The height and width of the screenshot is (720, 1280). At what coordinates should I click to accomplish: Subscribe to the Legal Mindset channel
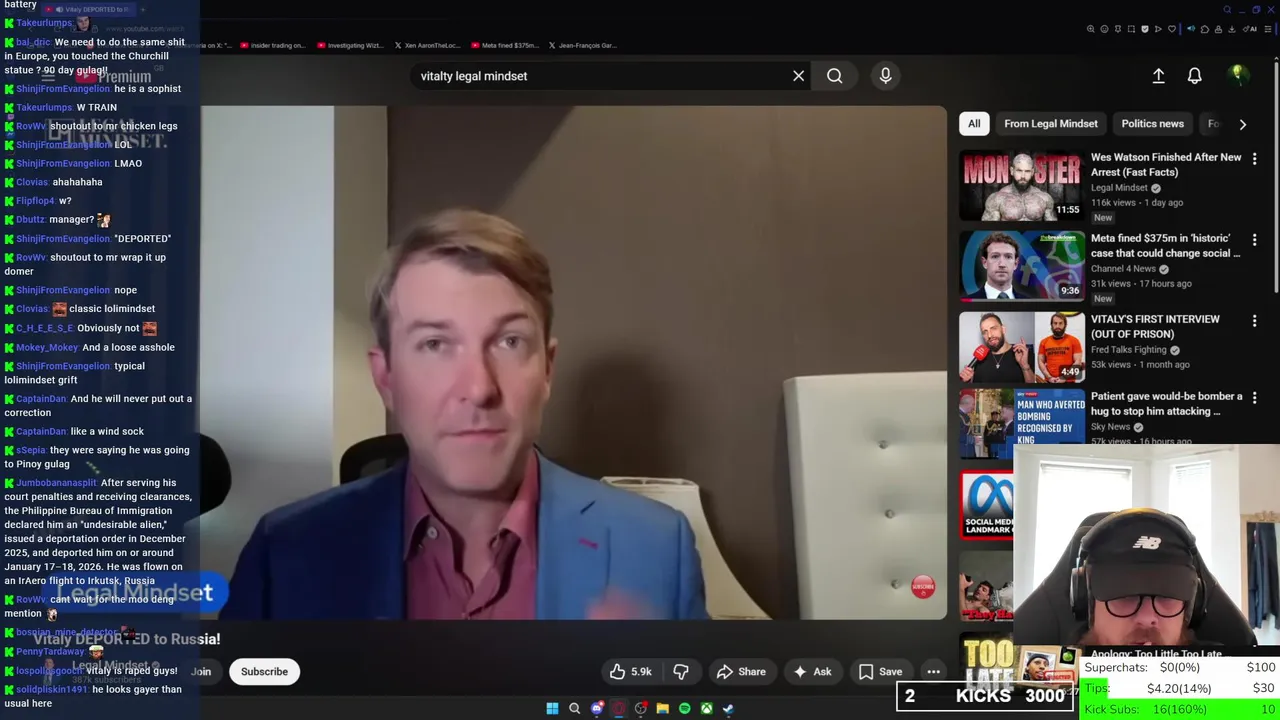click(264, 672)
